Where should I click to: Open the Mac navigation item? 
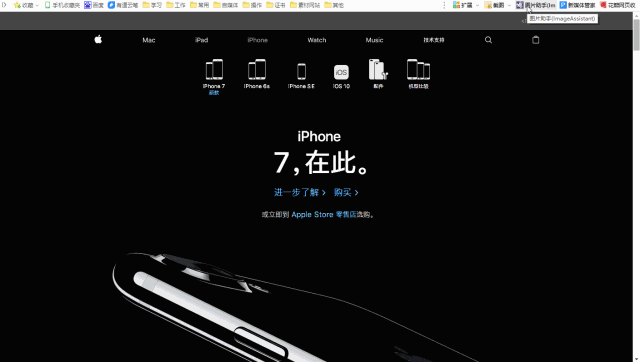click(149, 40)
